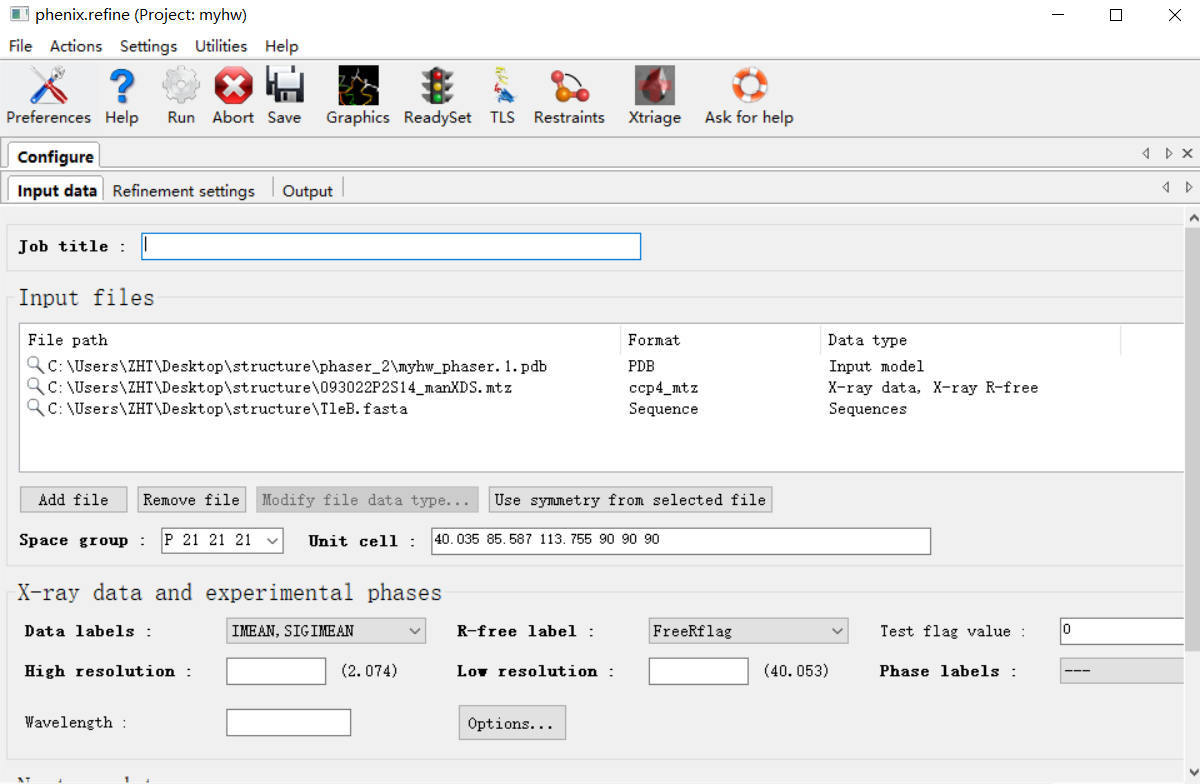Viewport: 1200px width, 784px height.
Task: Click Use symmetry from selected file
Action: point(630,500)
